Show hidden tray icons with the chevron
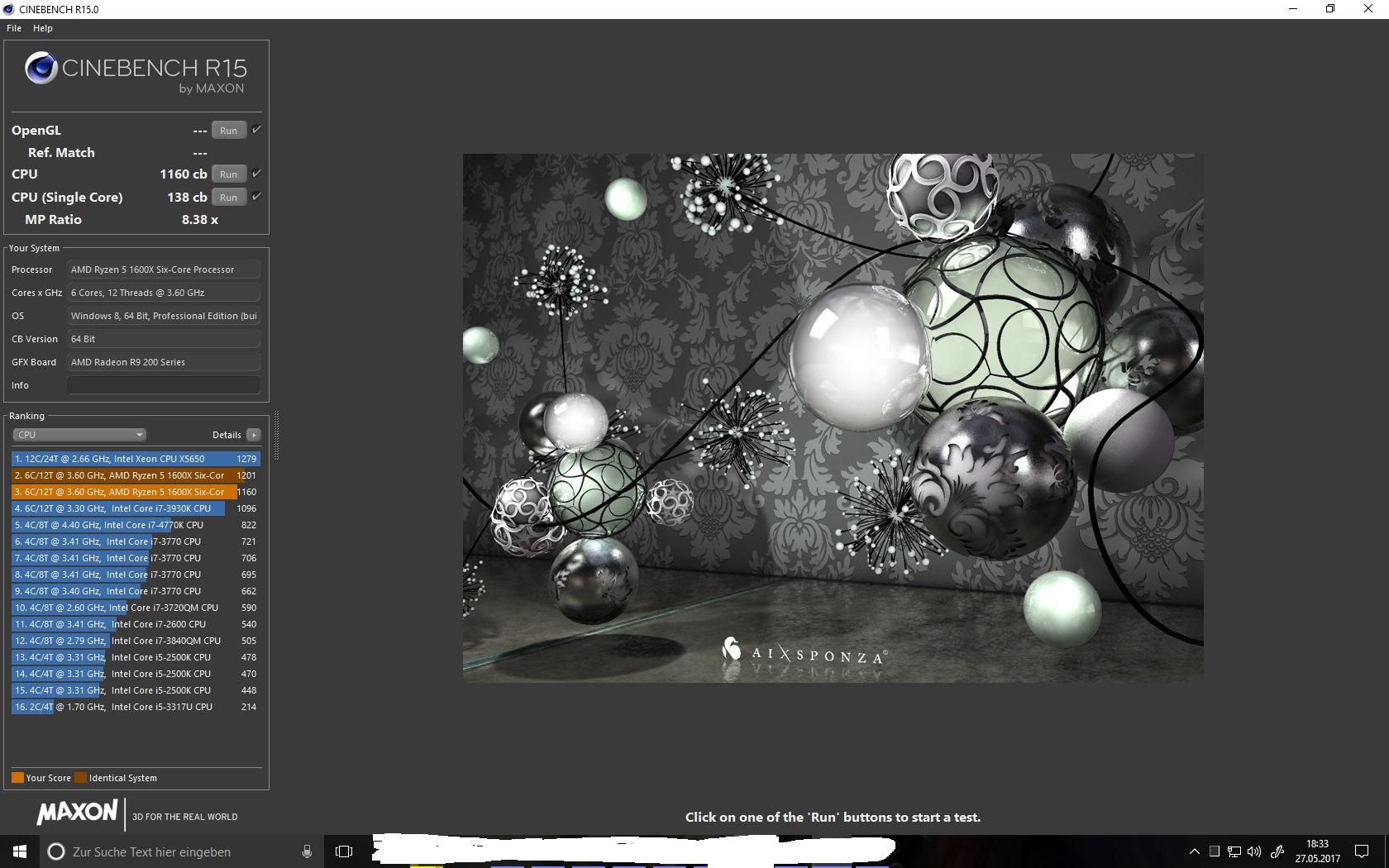The width and height of the screenshot is (1389, 868). tap(1194, 851)
